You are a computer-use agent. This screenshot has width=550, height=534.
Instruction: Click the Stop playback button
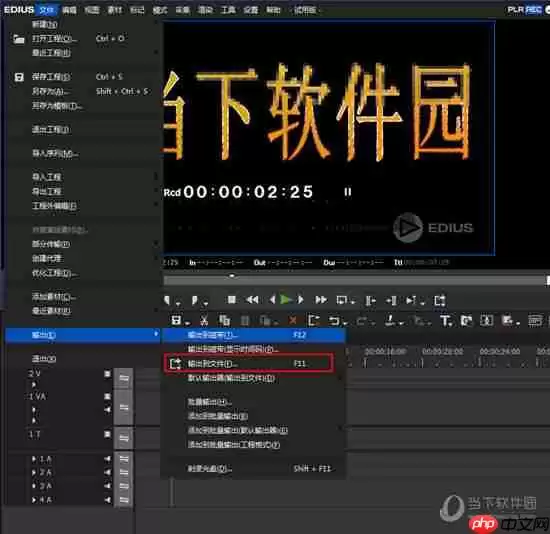pyautogui.click(x=232, y=300)
